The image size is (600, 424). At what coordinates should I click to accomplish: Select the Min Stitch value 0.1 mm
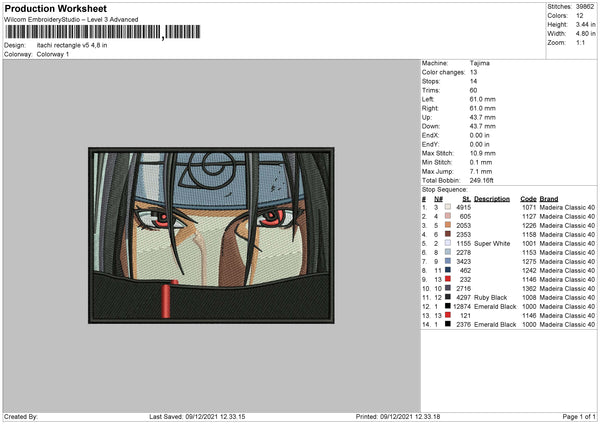(481, 162)
